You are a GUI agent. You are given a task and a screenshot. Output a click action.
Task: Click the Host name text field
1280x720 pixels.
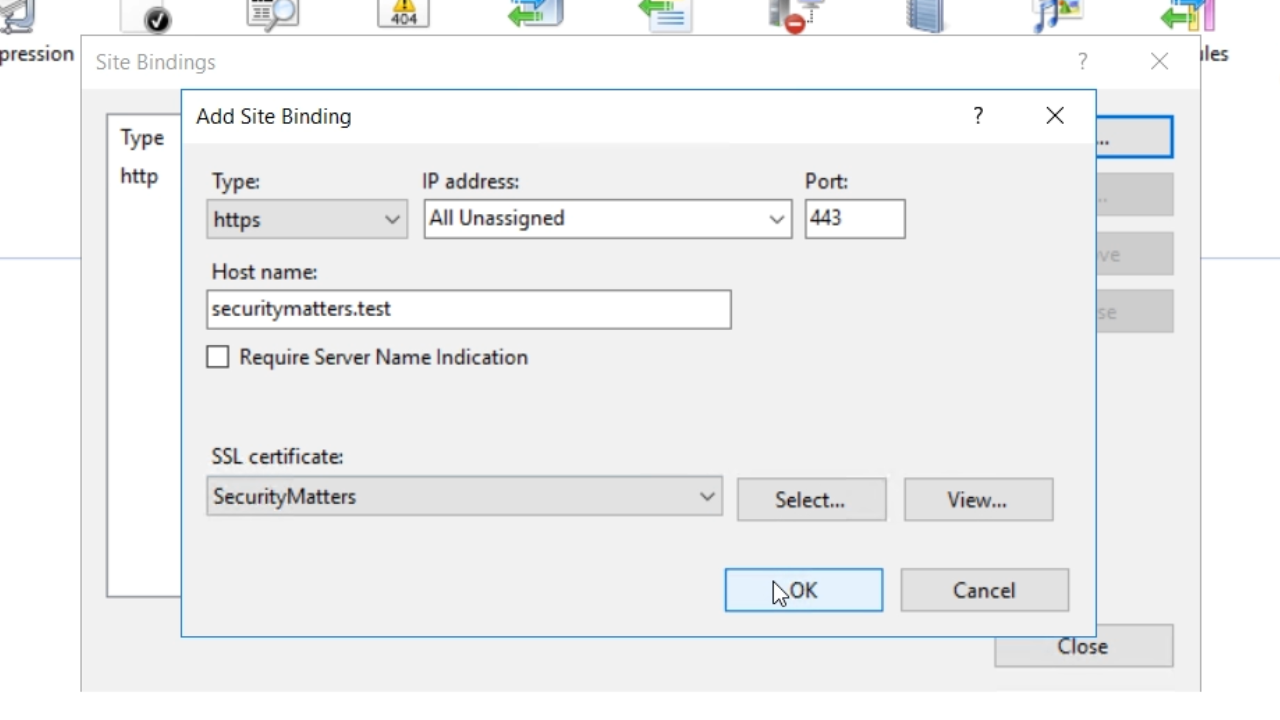click(x=468, y=310)
